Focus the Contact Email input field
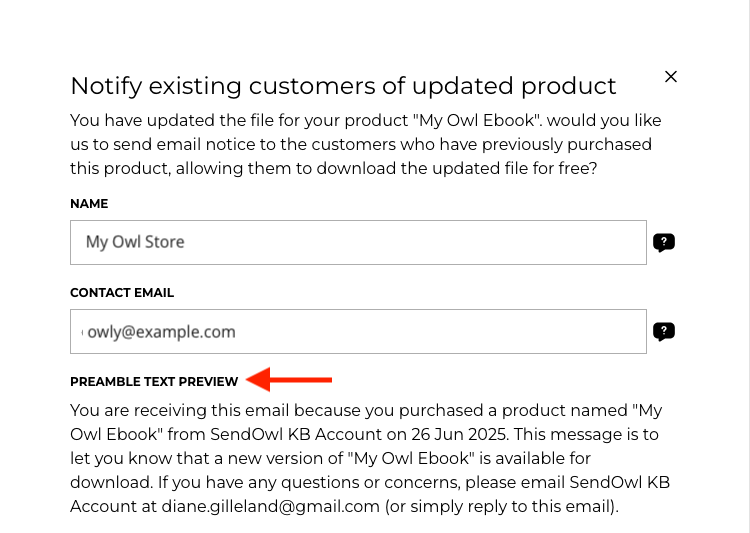The width and height of the screenshot is (750, 533). (358, 332)
